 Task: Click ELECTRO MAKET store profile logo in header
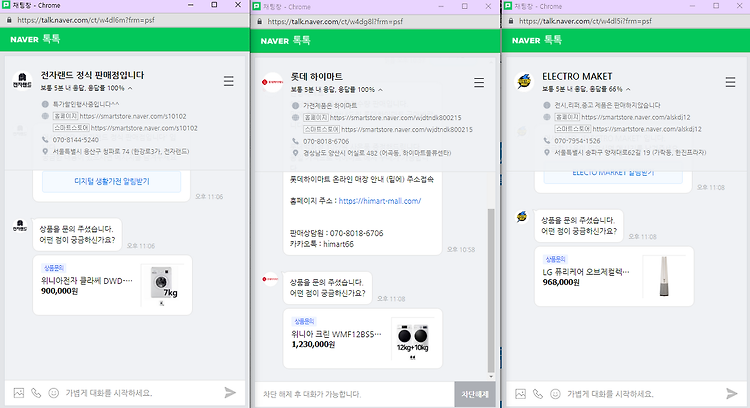(x=524, y=81)
